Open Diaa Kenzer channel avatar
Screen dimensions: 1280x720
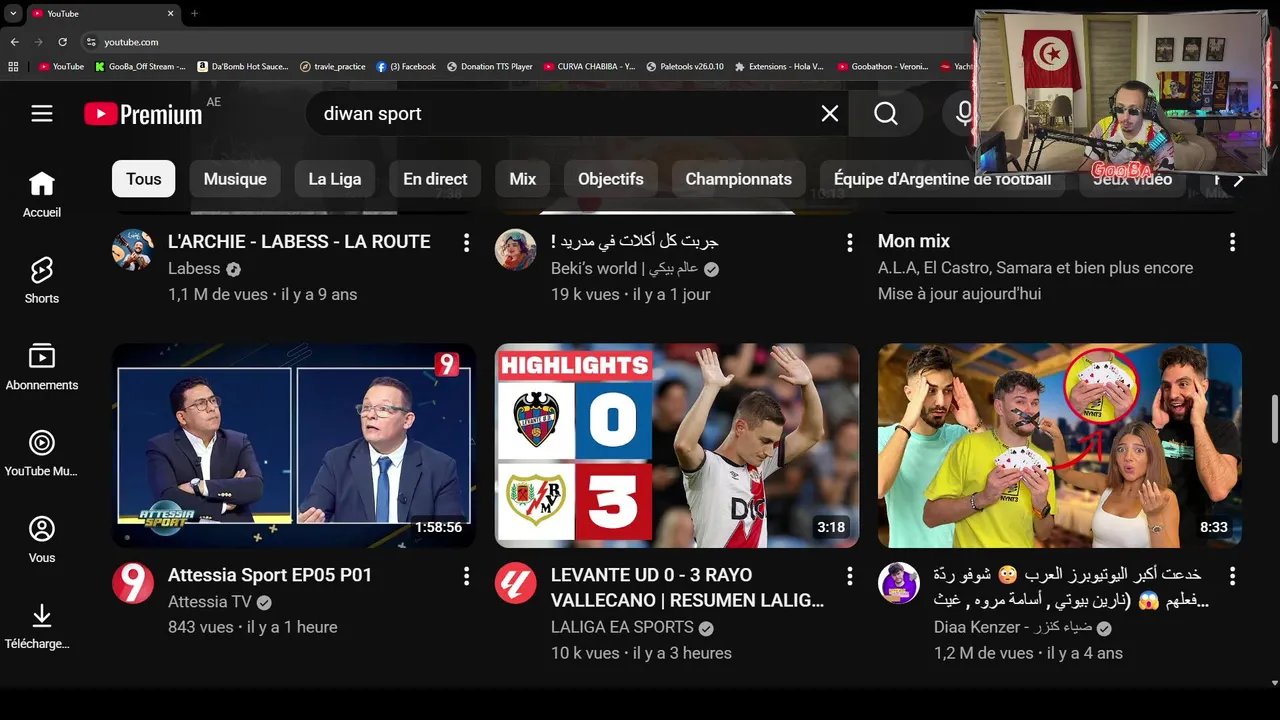(x=899, y=583)
